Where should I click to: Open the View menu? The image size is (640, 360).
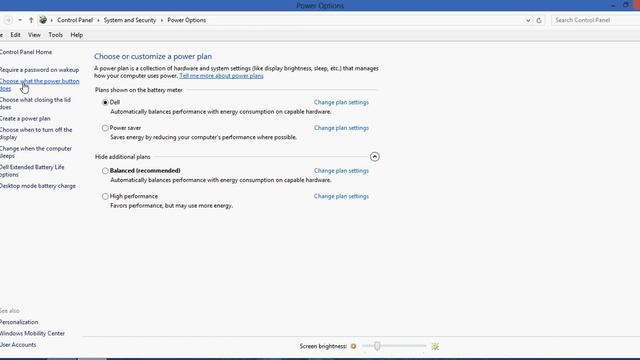[34, 35]
